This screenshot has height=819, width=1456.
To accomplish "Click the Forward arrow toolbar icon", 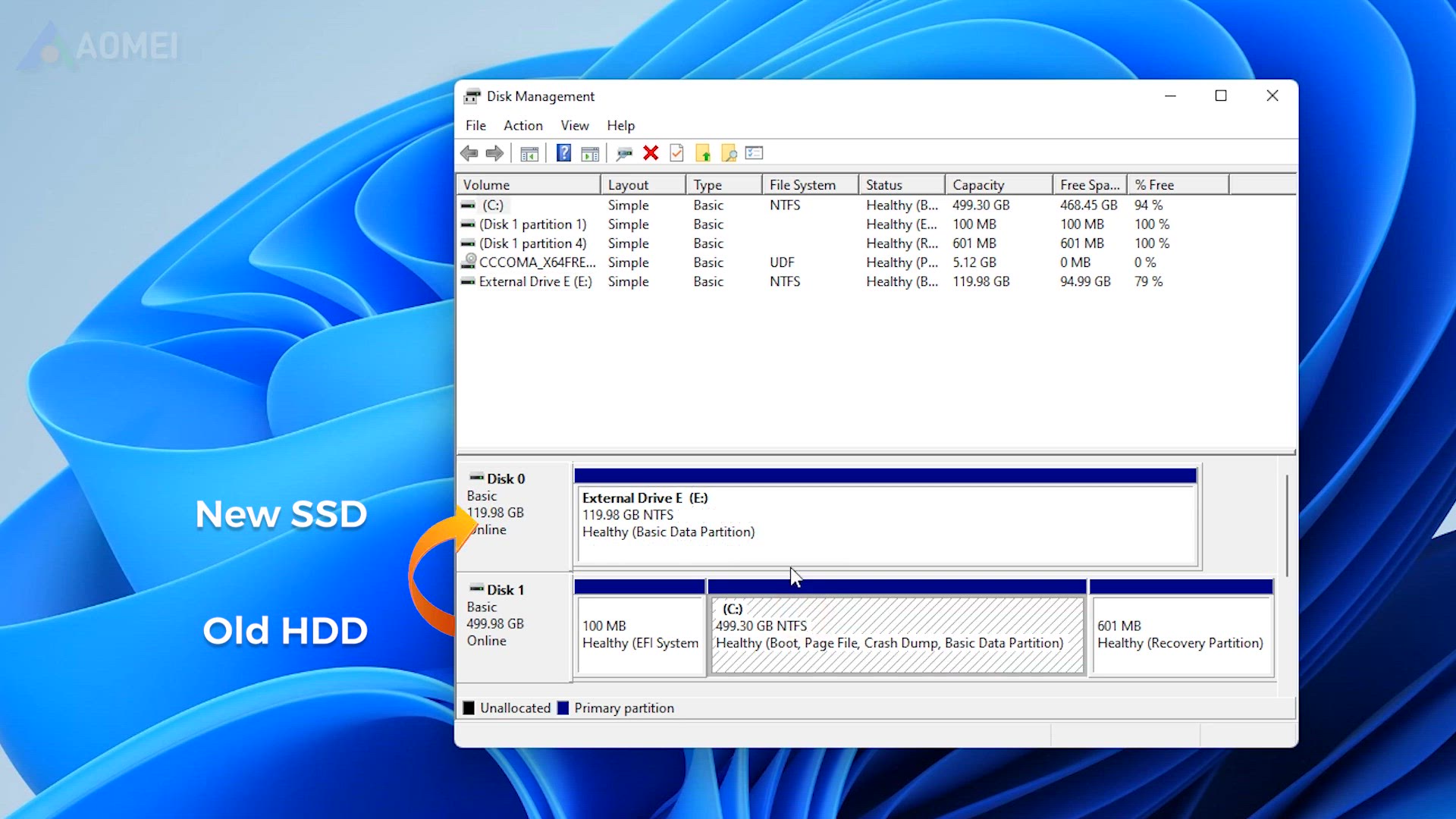I will [494, 153].
